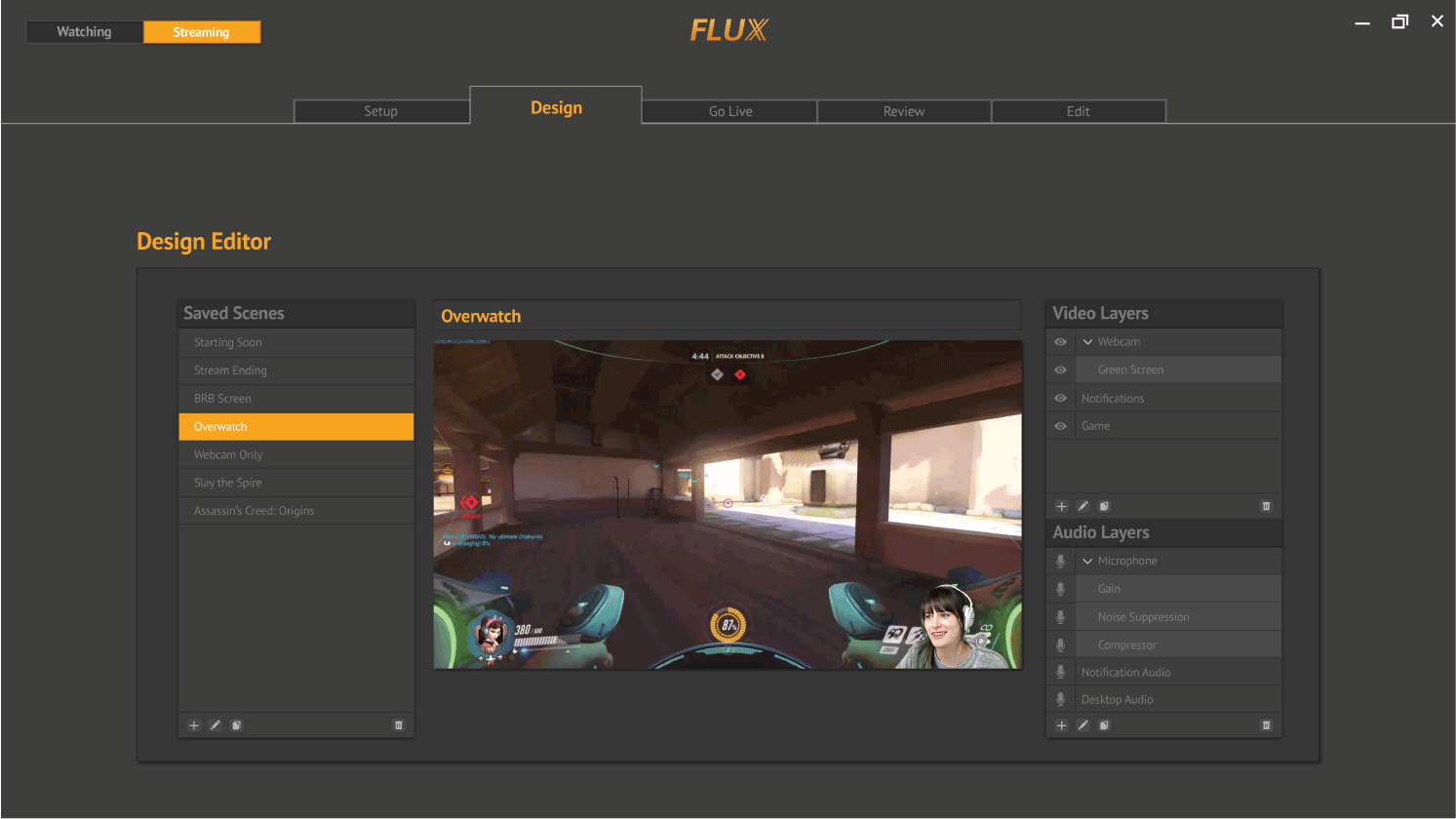Collapse the Webcam layer group
The height and width of the screenshot is (819, 1456).
pyautogui.click(x=1087, y=342)
